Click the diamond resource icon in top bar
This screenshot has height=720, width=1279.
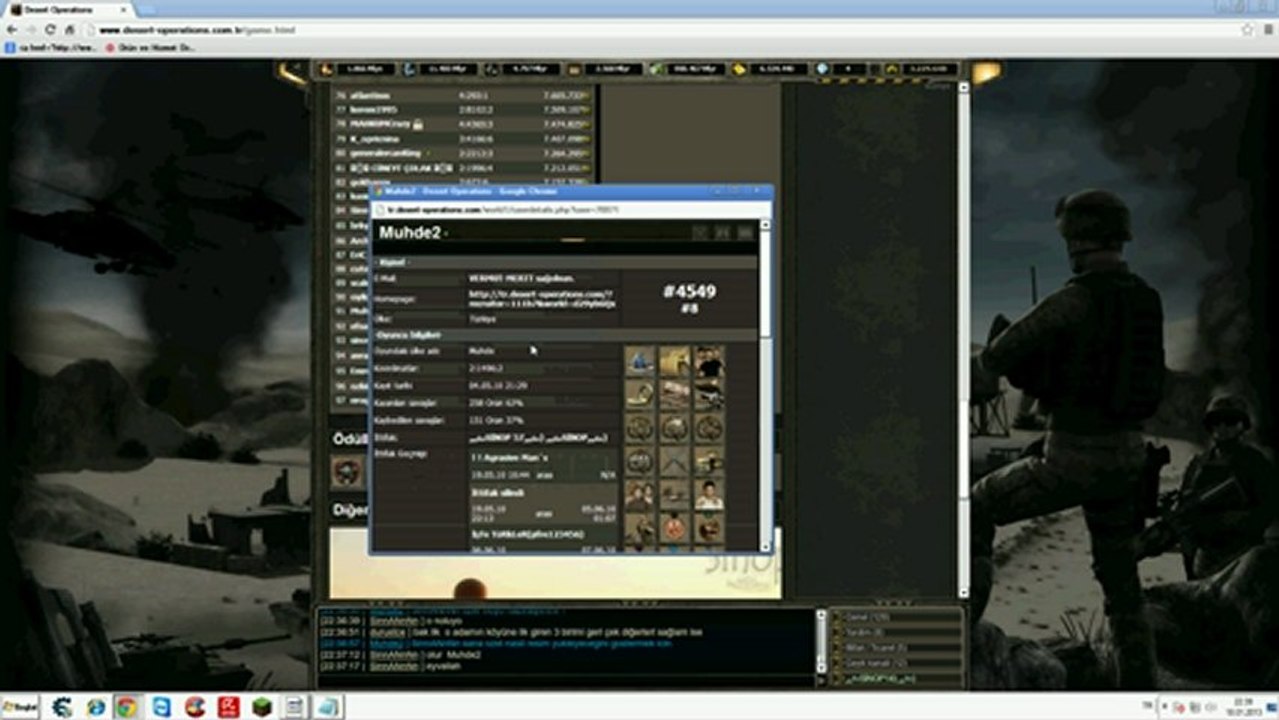point(822,69)
